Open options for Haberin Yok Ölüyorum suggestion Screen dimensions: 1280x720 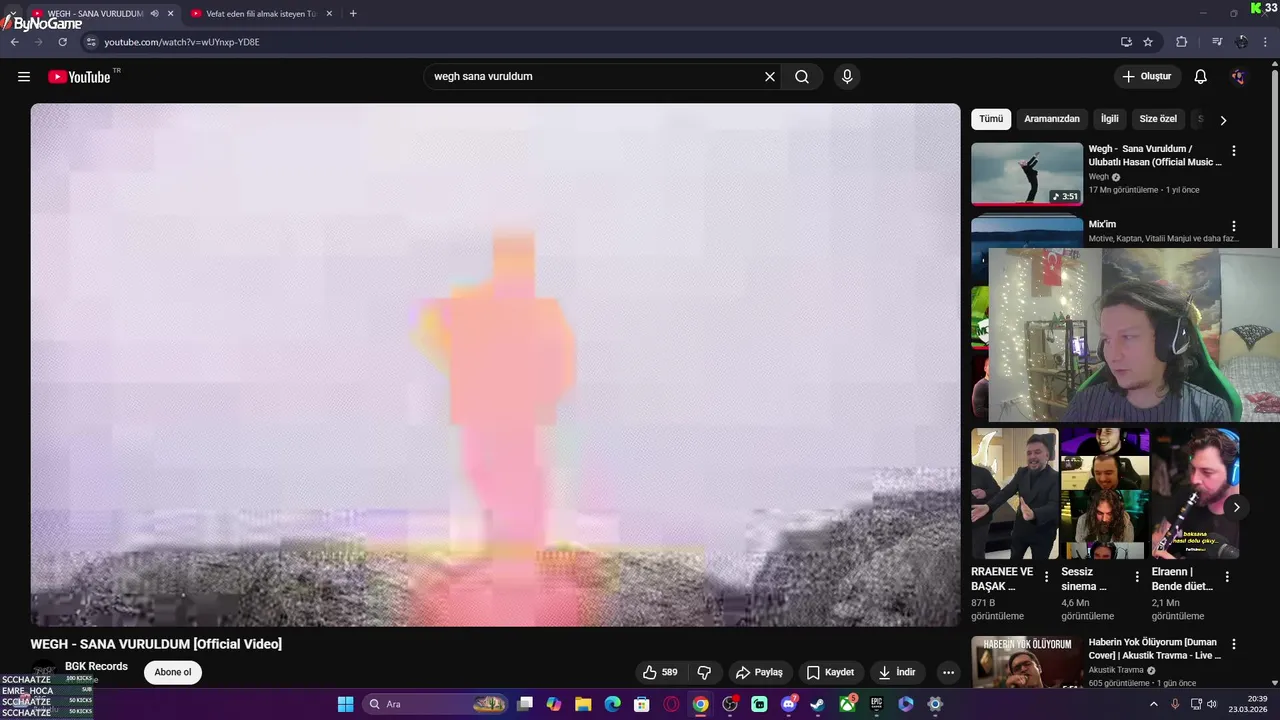click(x=1234, y=645)
